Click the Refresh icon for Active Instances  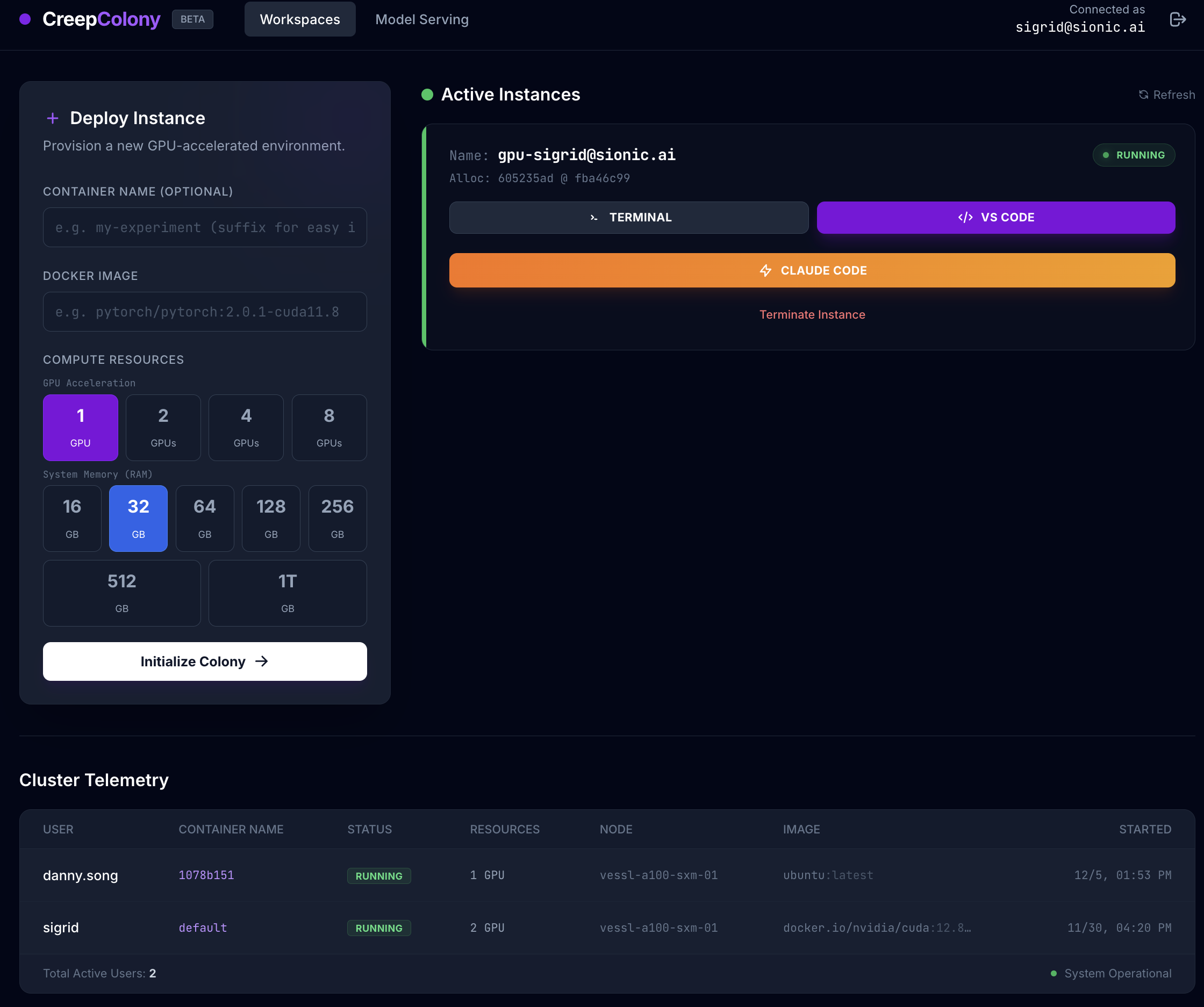click(1143, 95)
